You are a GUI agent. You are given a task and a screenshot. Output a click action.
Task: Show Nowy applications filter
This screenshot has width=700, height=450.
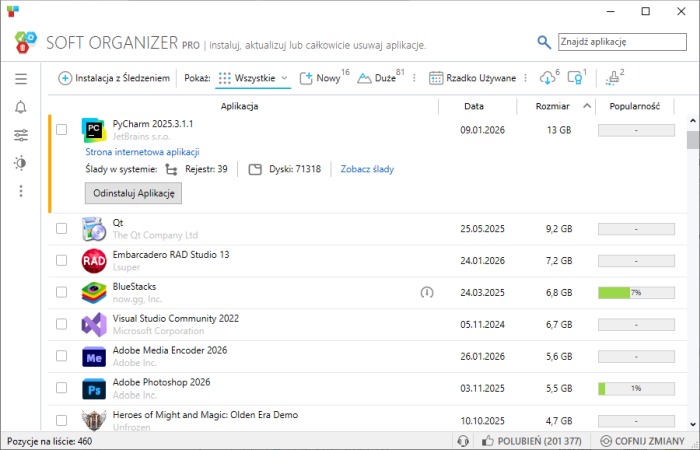[325, 78]
